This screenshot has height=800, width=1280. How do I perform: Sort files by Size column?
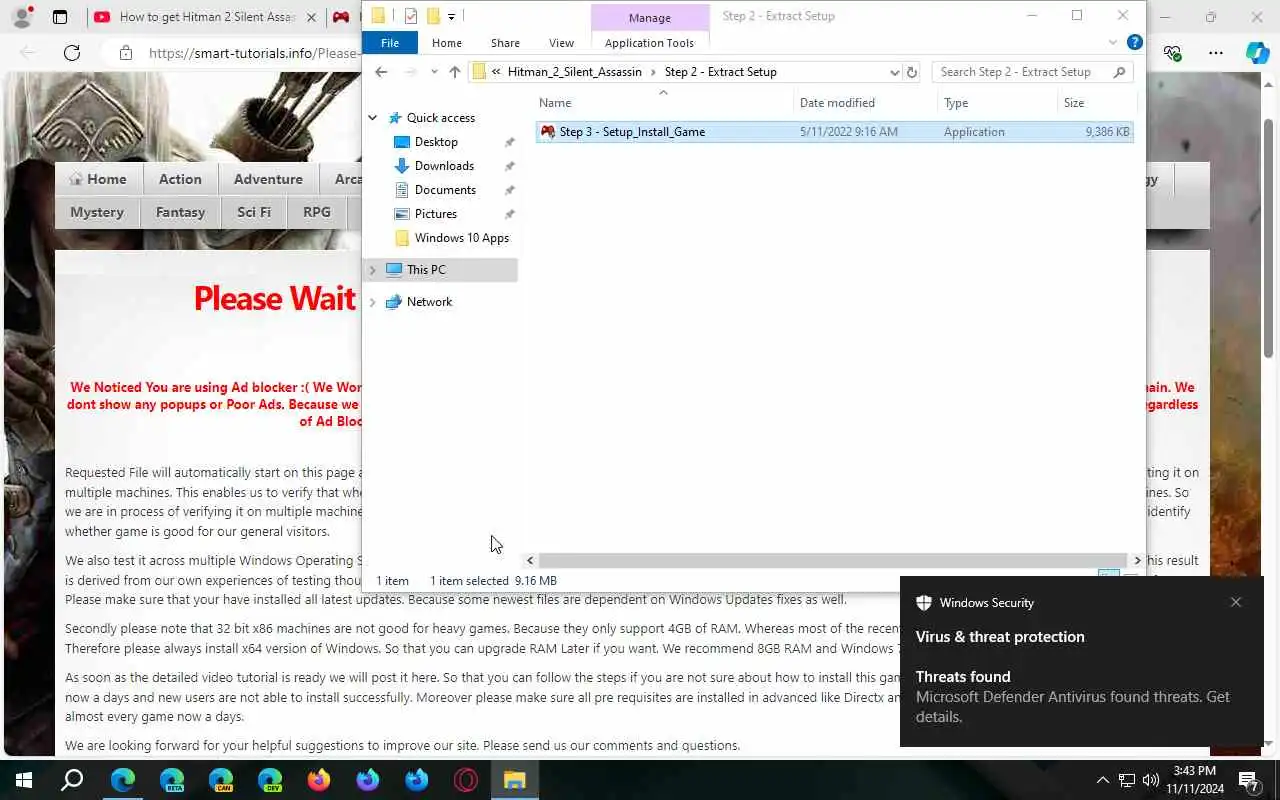[1096, 103]
